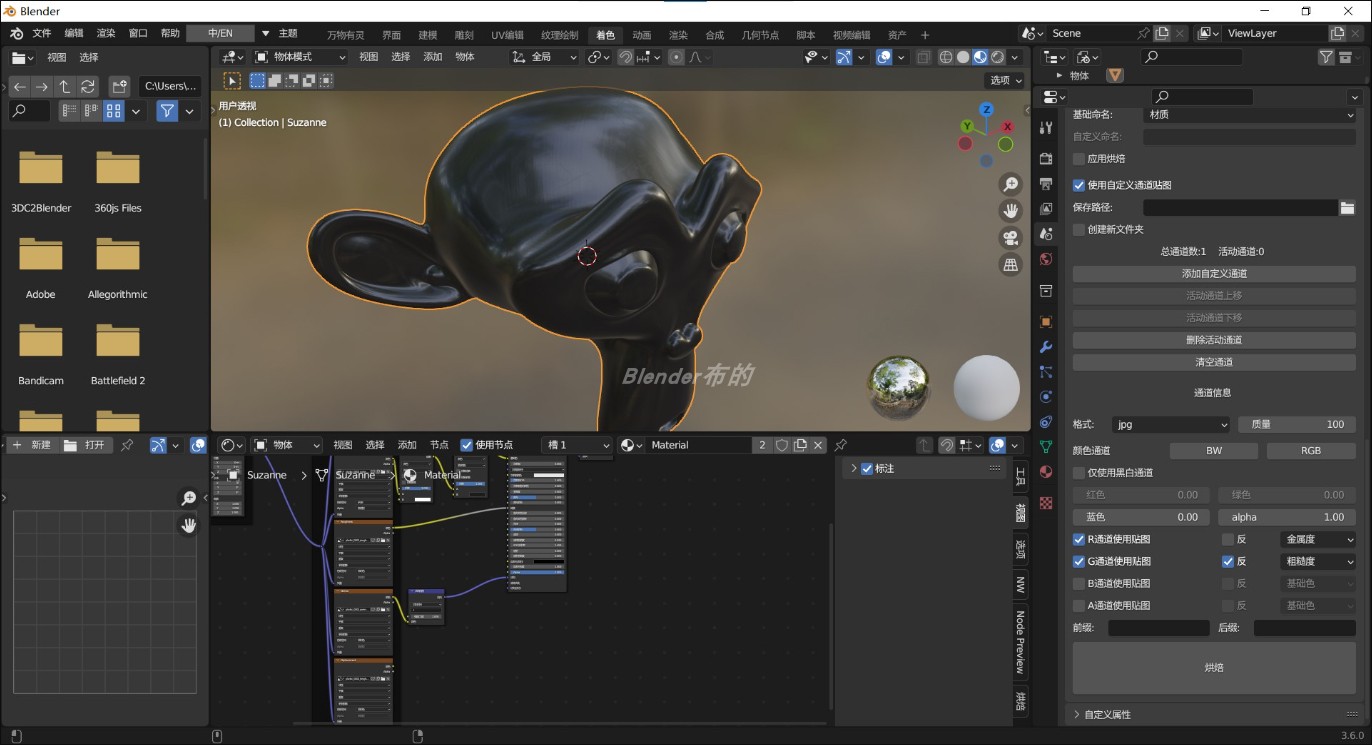1372x745 pixels.
Task: Open the Object properties orange square icon
Action: [x=1046, y=322]
